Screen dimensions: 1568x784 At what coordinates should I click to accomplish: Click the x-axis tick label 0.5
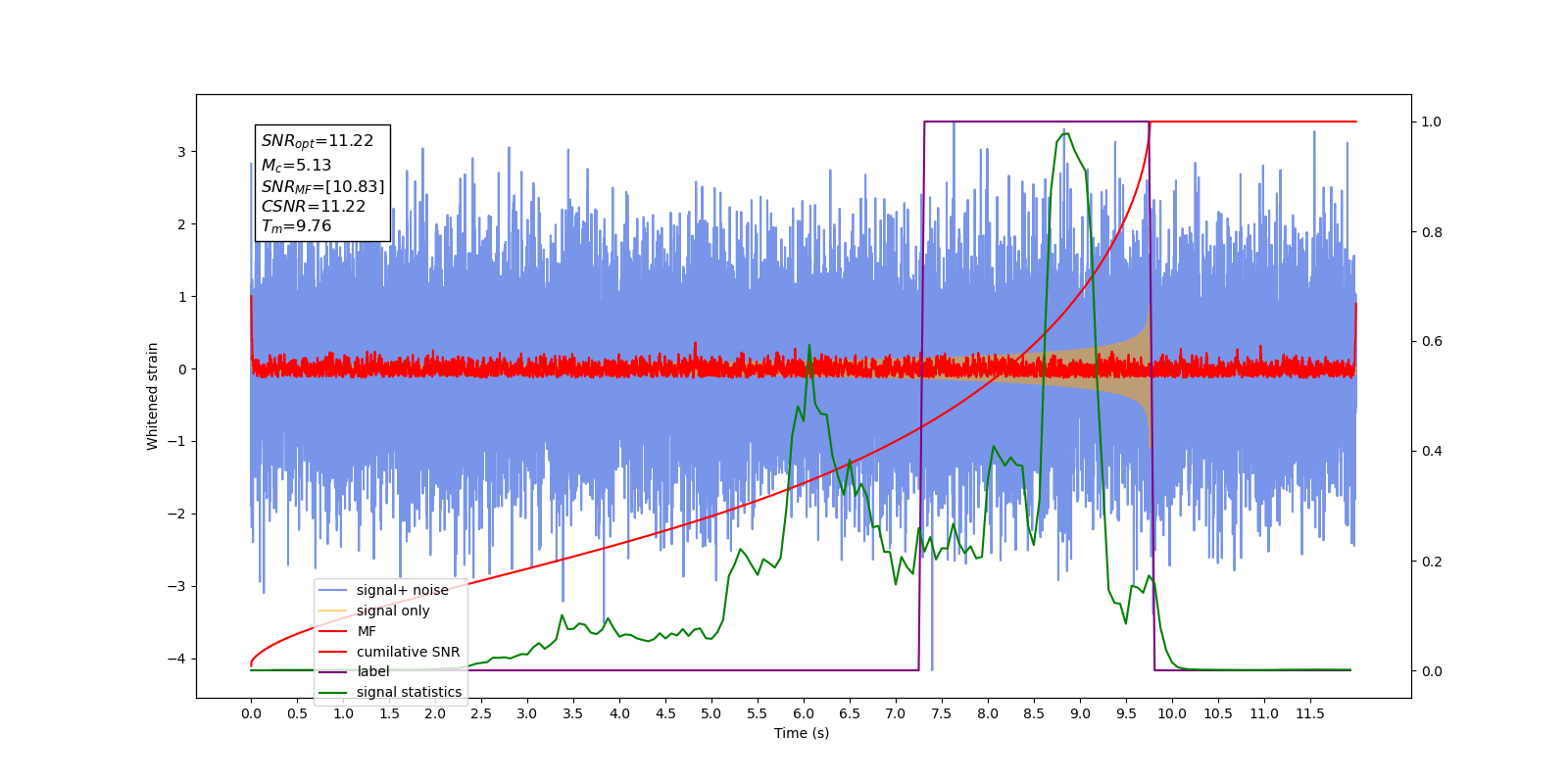297,713
